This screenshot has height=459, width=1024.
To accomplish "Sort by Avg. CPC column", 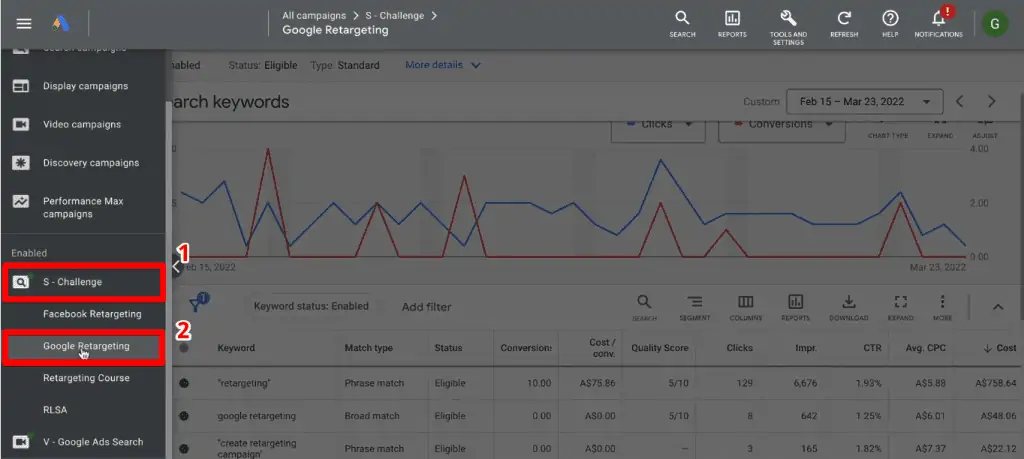I will click(x=926, y=348).
